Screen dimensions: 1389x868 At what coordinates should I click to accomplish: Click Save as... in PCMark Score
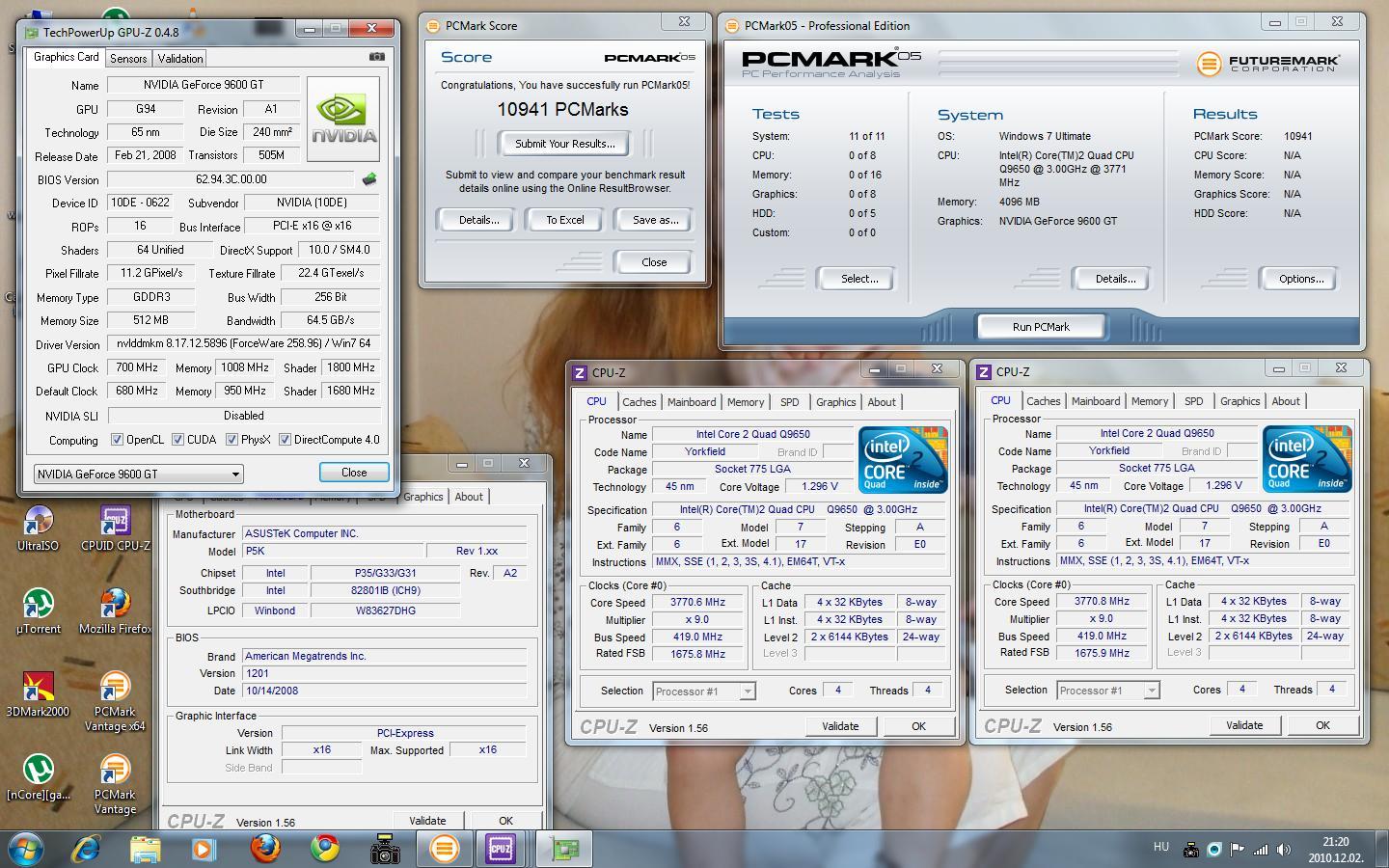pyautogui.click(x=655, y=220)
